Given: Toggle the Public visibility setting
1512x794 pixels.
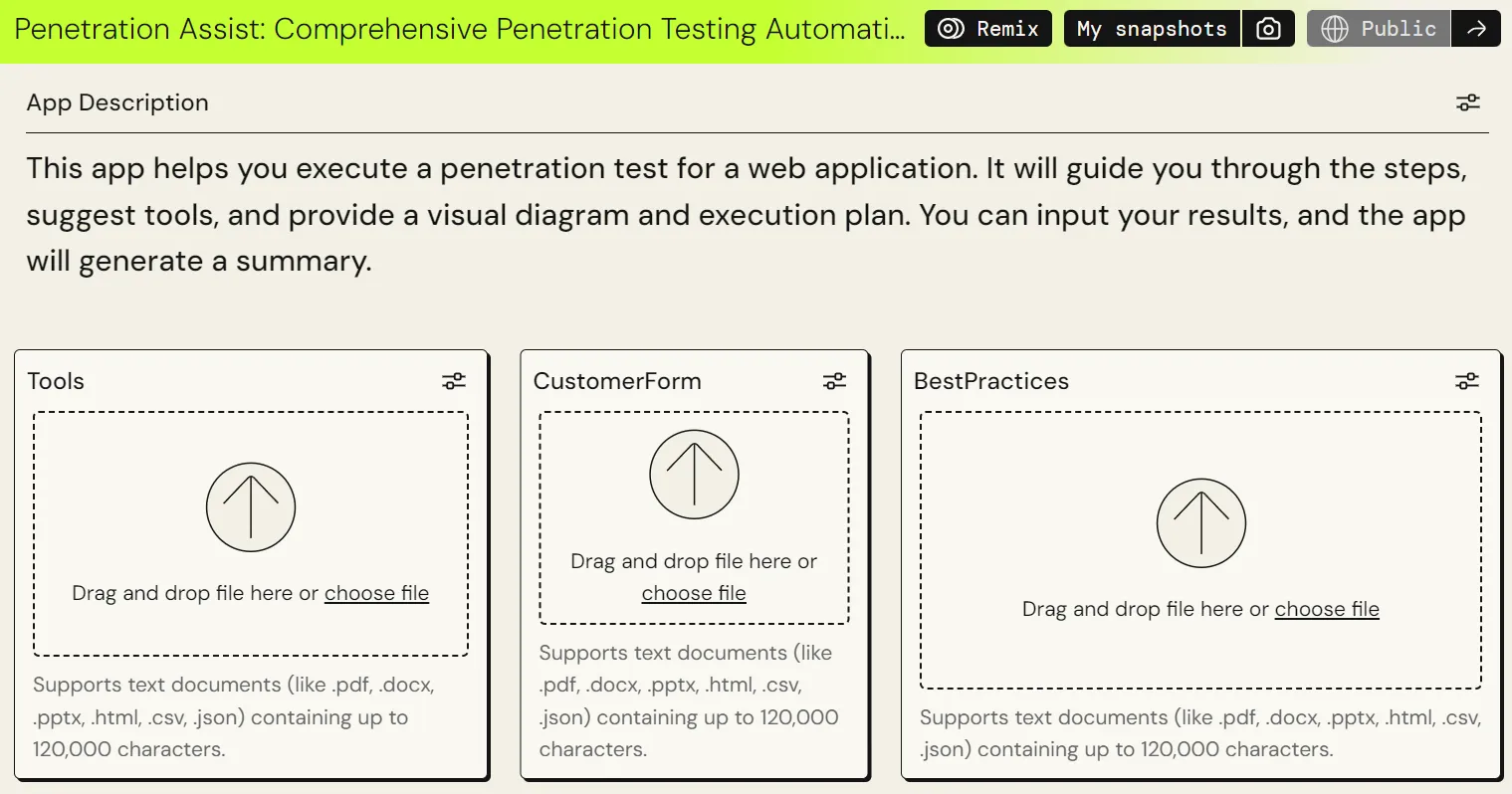Looking at the screenshot, I should pos(1379,29).
